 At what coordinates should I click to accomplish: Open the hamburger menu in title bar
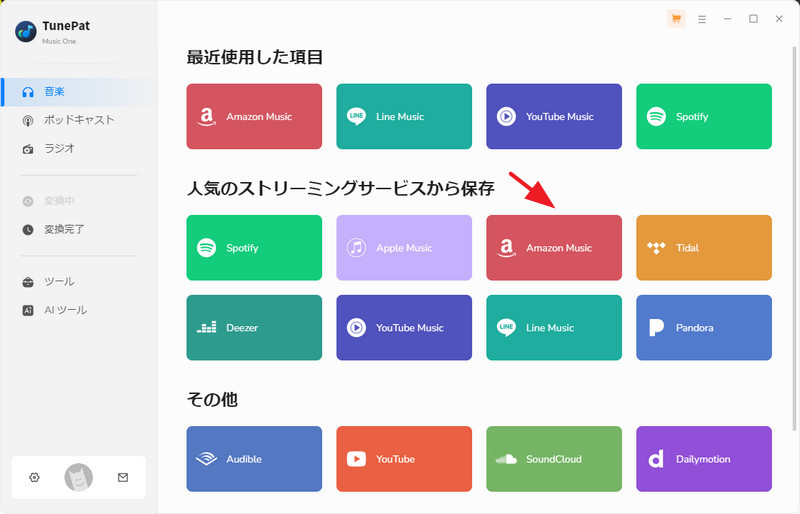pos(702,19)
